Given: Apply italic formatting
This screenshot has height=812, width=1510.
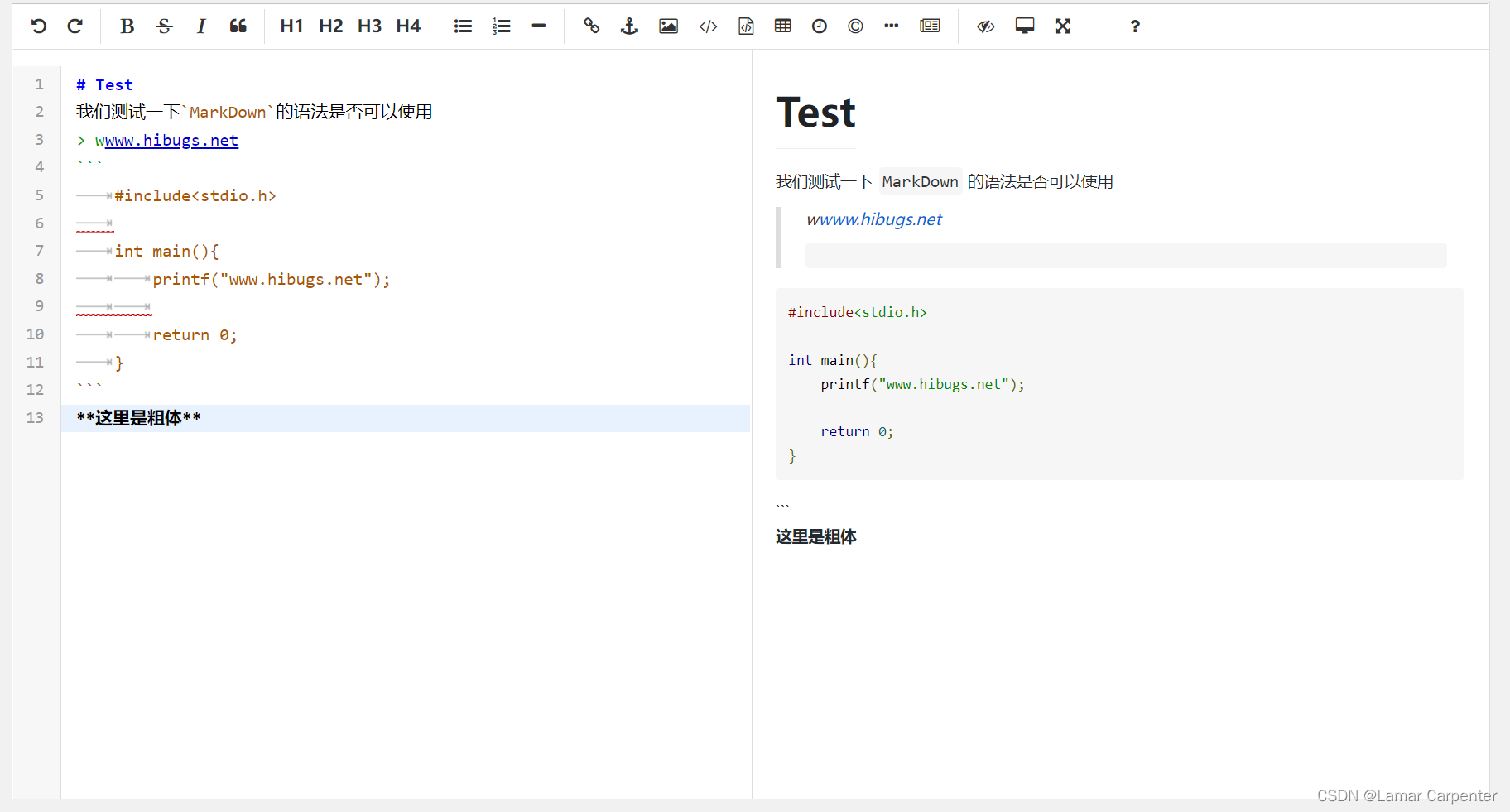Looking at the screenshot, I should pyautogui.click(x=201, y=26).
